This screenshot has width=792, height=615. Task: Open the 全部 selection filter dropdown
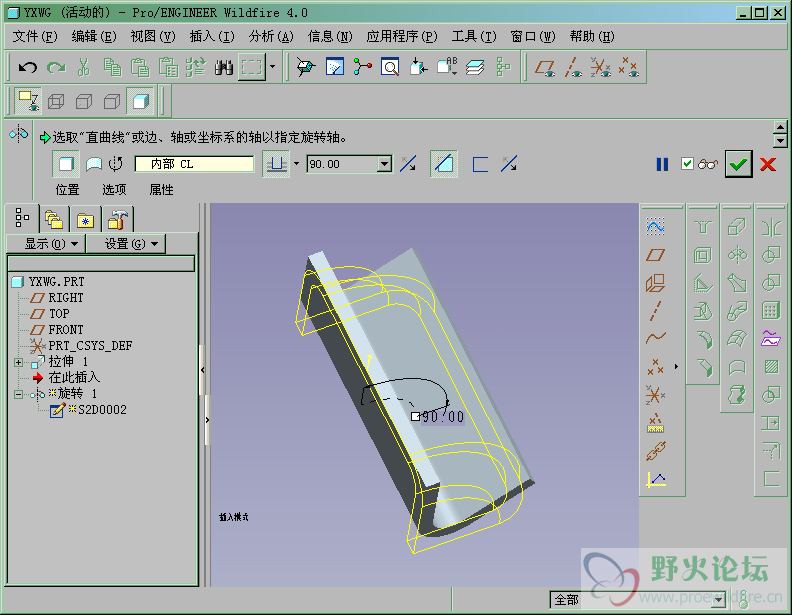click(x=718, y=600)
